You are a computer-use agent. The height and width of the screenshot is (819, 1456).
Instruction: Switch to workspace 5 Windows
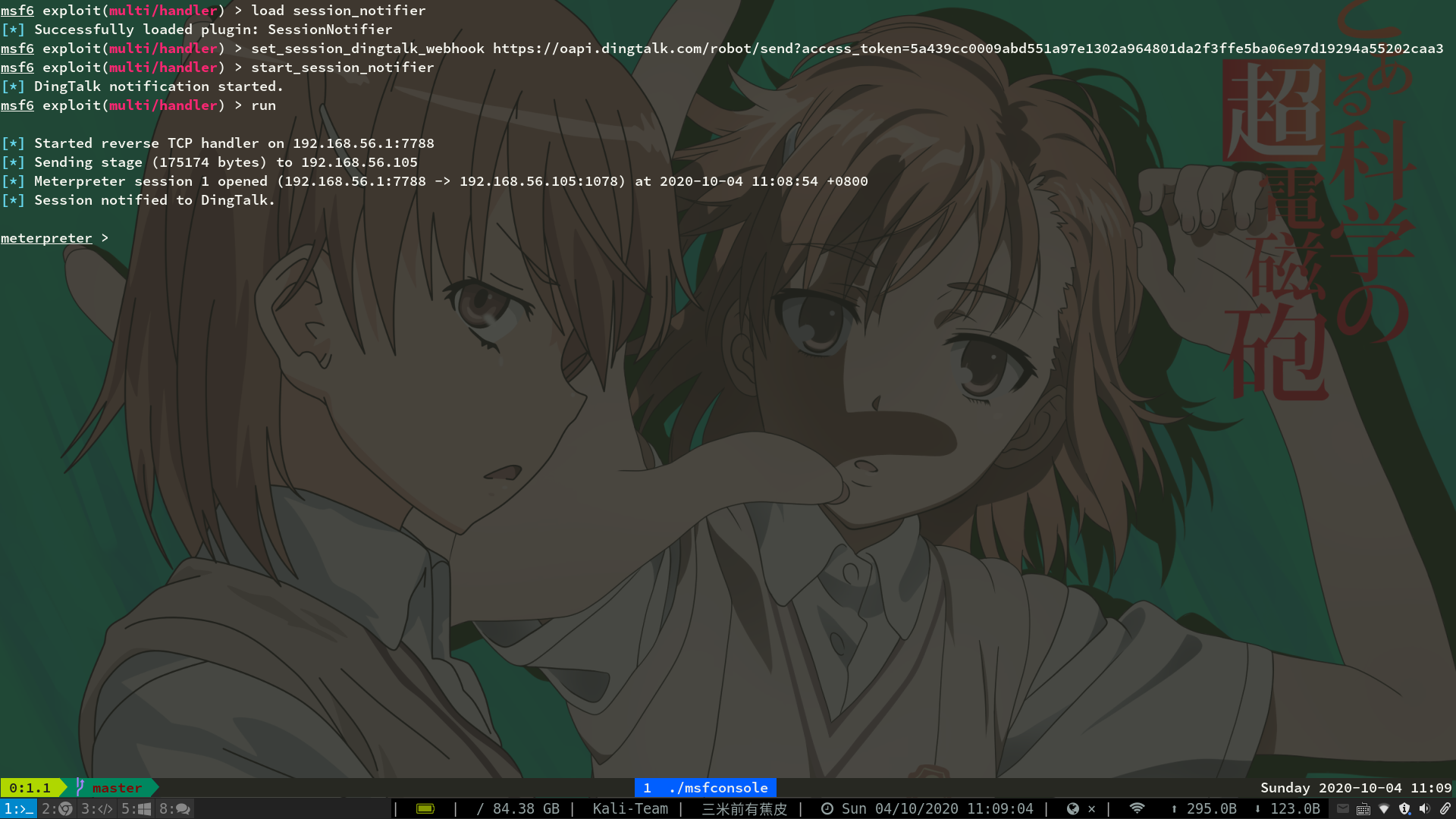[x=136, y=809]
